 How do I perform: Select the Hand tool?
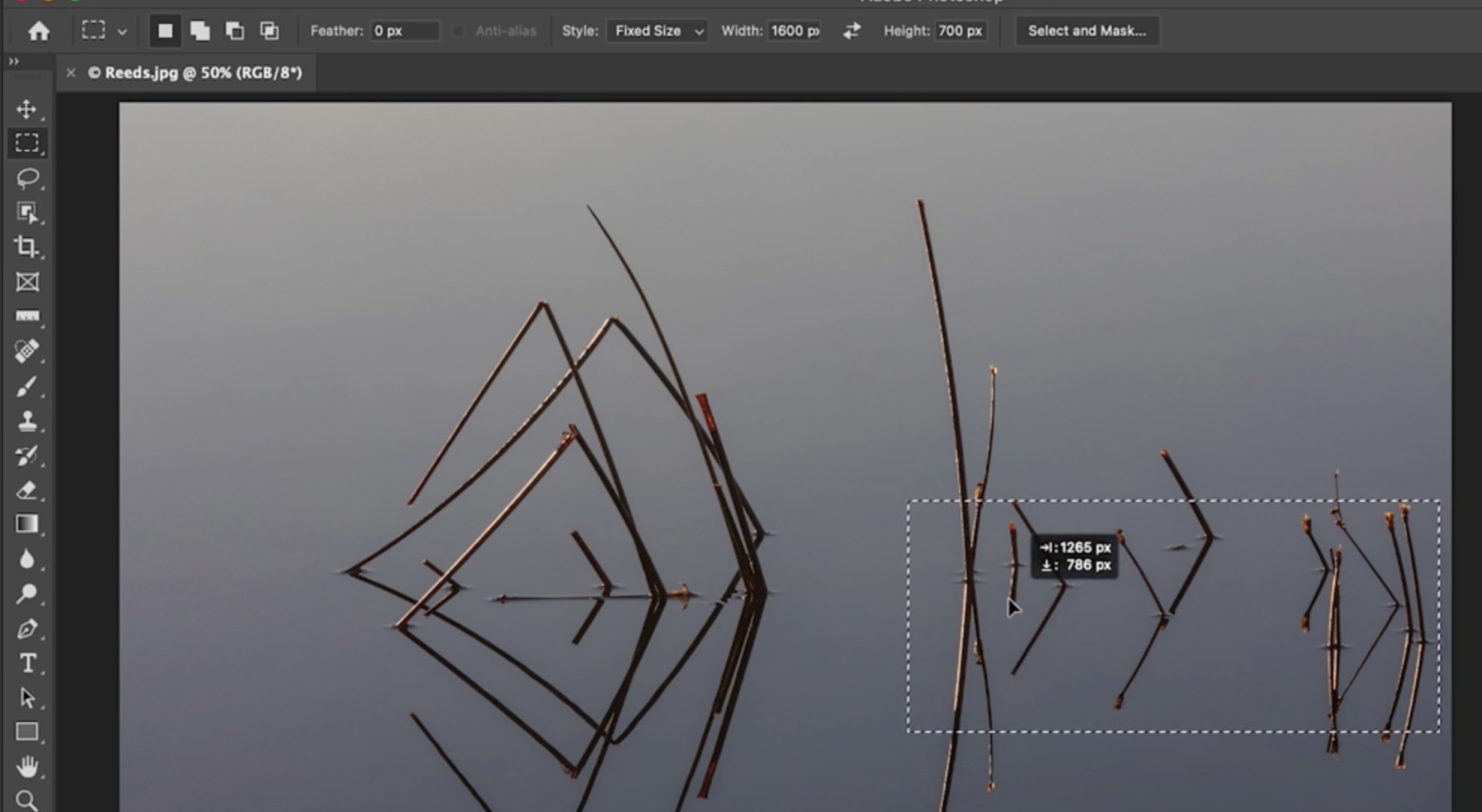coord(27,766)
